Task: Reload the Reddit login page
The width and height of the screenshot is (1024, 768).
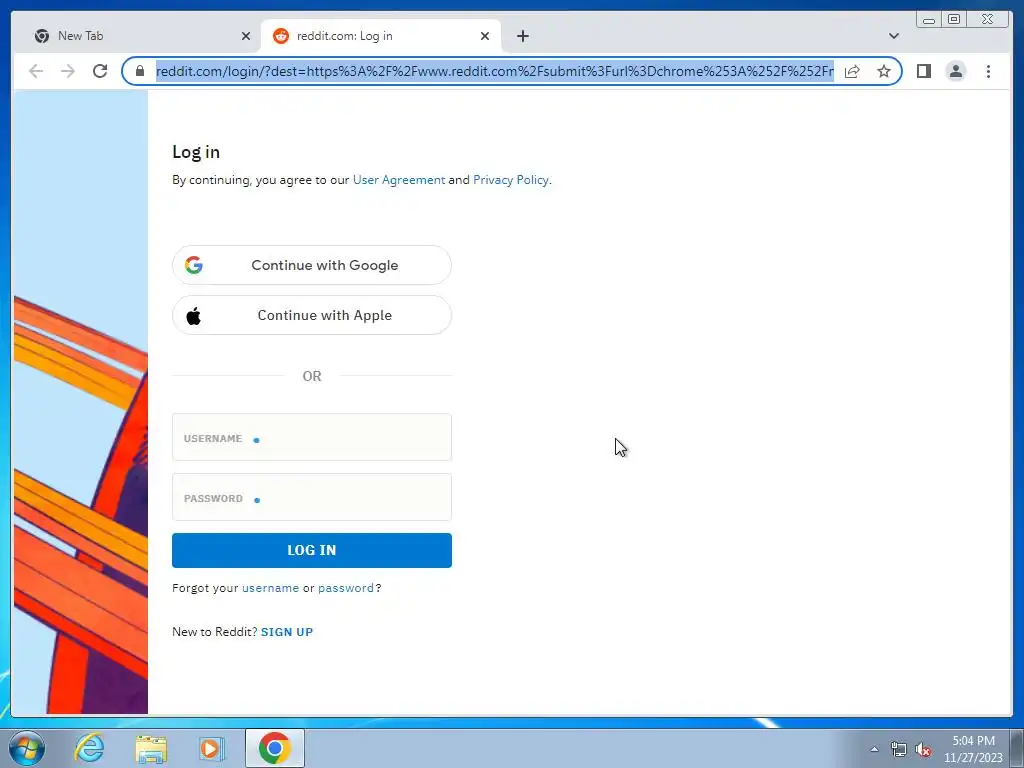Action: click(x=100, y=71)
